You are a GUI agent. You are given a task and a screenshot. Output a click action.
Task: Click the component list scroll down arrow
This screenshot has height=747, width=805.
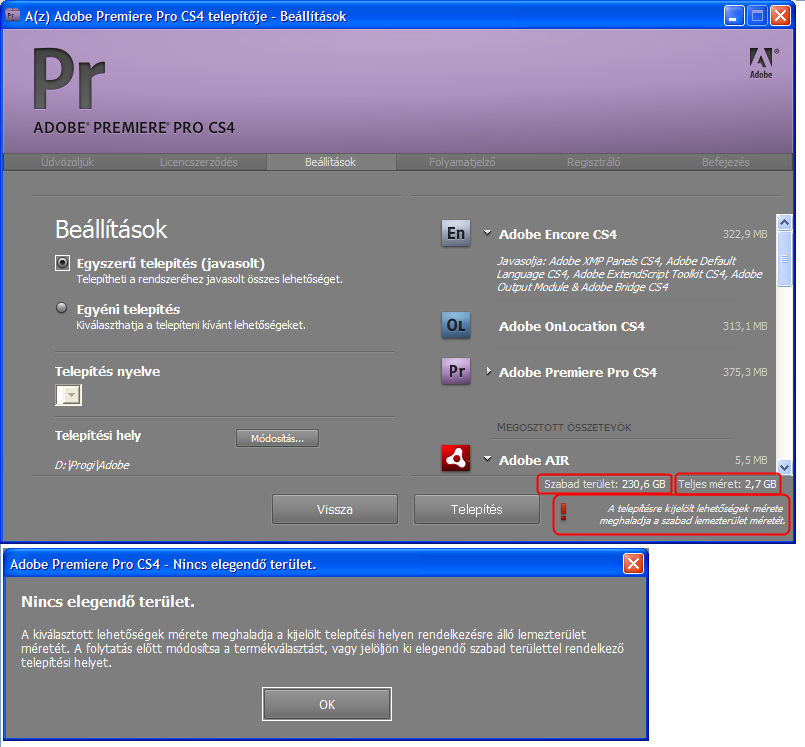pyautogui.click(x=784, y=467)
